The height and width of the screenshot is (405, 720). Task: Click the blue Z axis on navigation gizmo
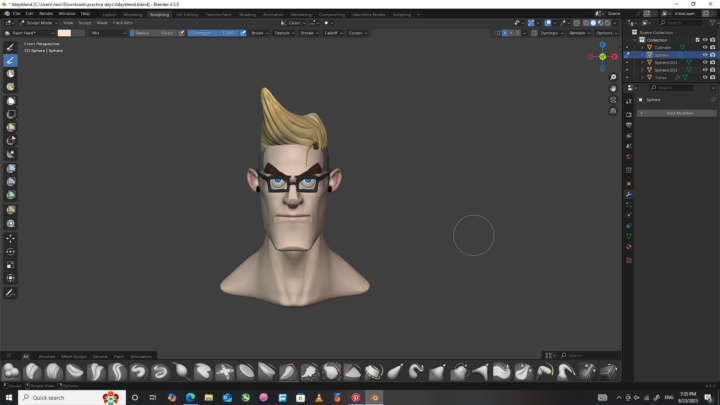coord(602,45)
